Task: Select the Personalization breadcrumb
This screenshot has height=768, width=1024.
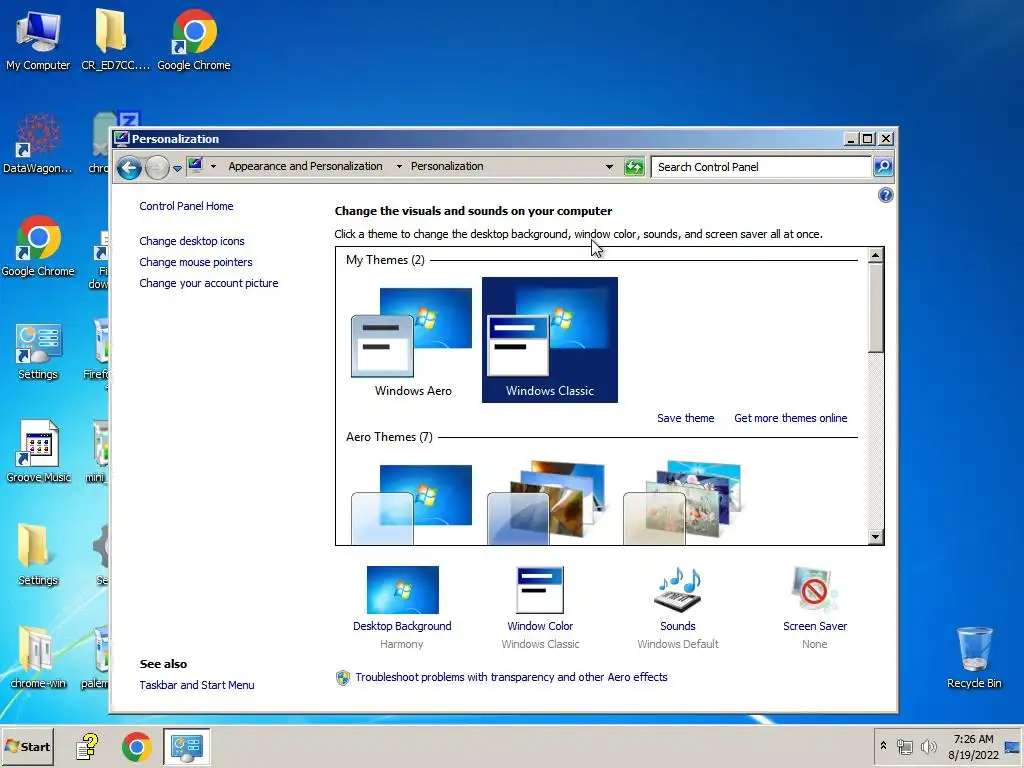Action: [x=447, y=167]
